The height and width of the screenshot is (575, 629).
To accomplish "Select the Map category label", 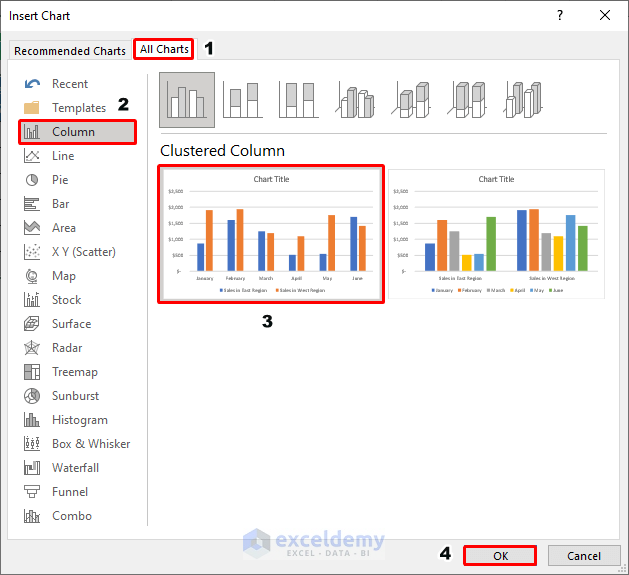I will tap(64, 276).
